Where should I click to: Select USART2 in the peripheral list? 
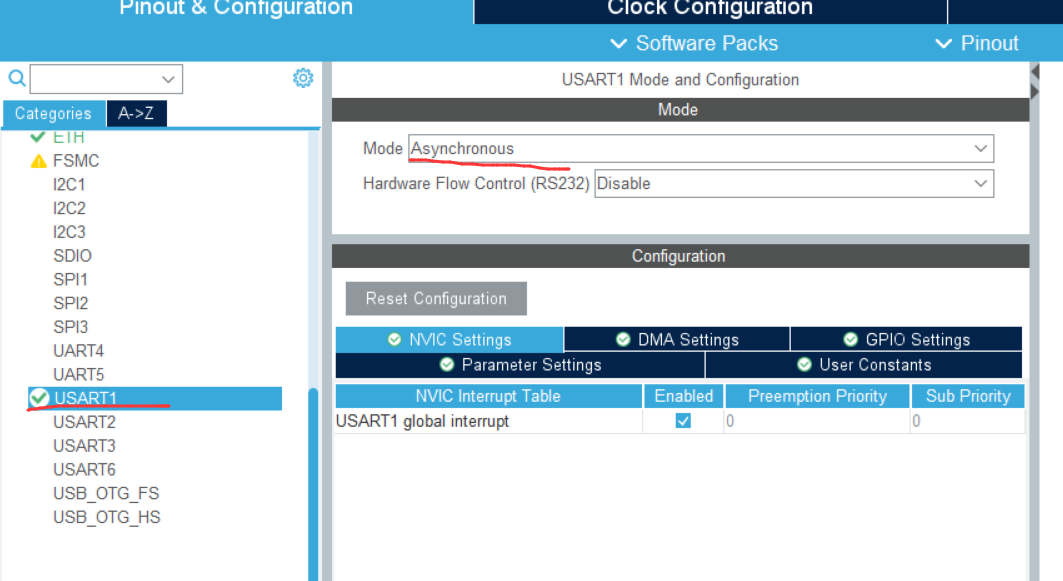[85, 422]
